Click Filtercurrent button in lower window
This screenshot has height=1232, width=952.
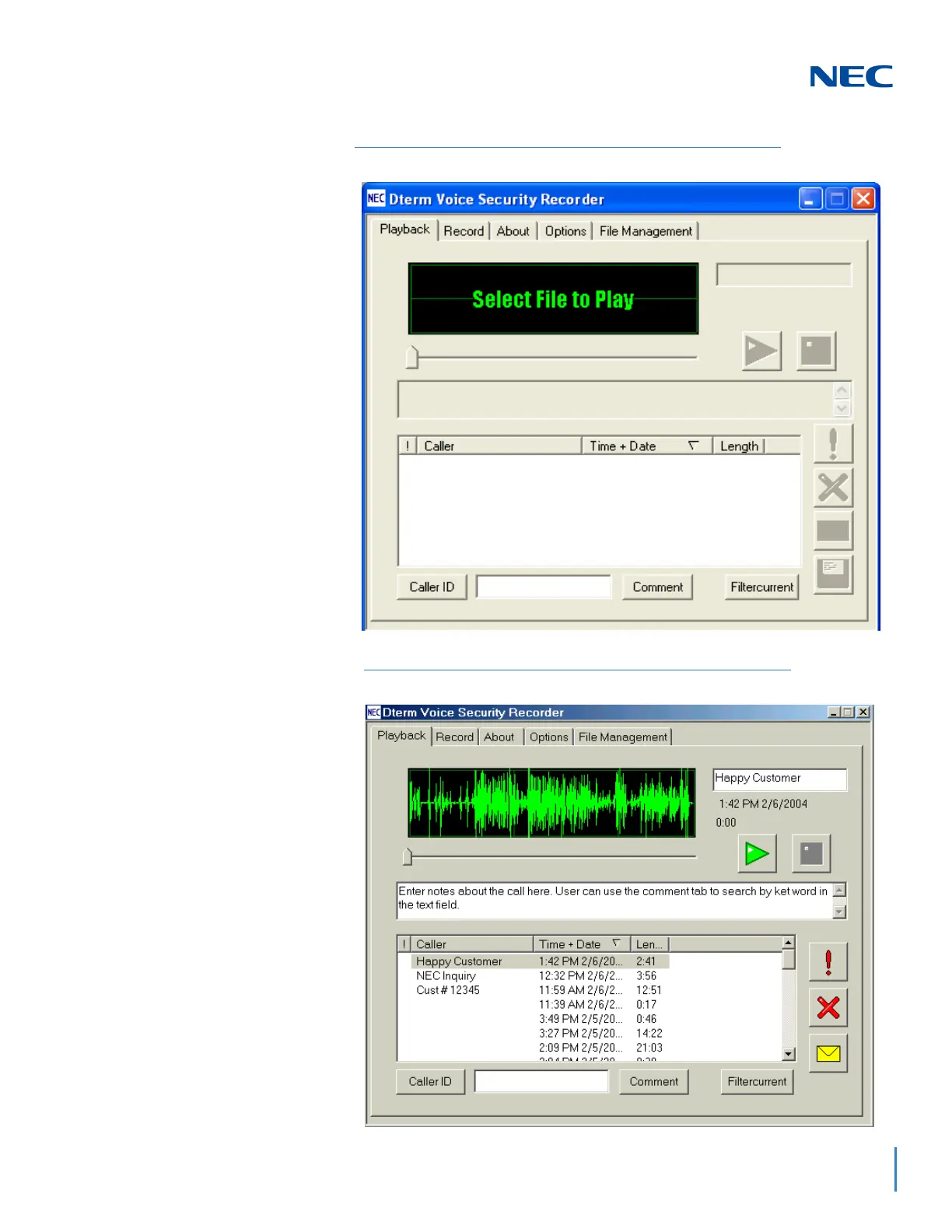758,1082
